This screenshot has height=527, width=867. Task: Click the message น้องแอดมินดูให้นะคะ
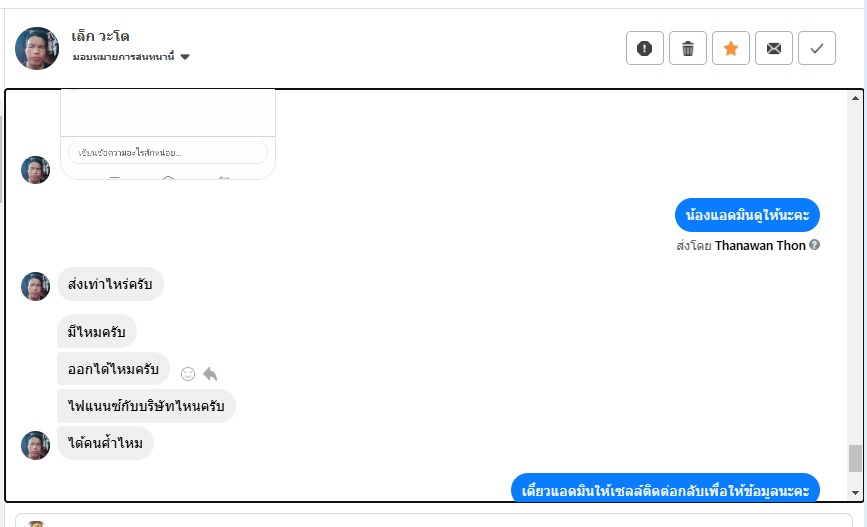(x=747, y=215)
